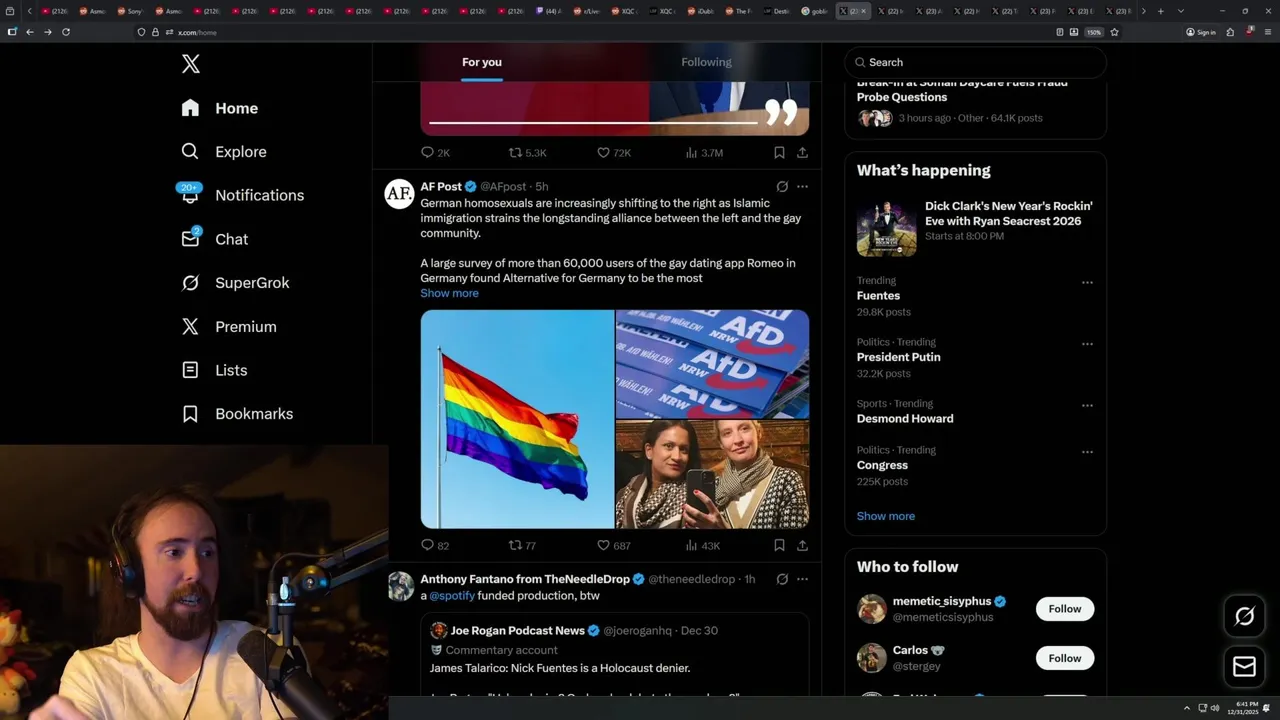Switch to the For you tab
The width and height of the screenshot is (1280, 720).
[482, 62]
